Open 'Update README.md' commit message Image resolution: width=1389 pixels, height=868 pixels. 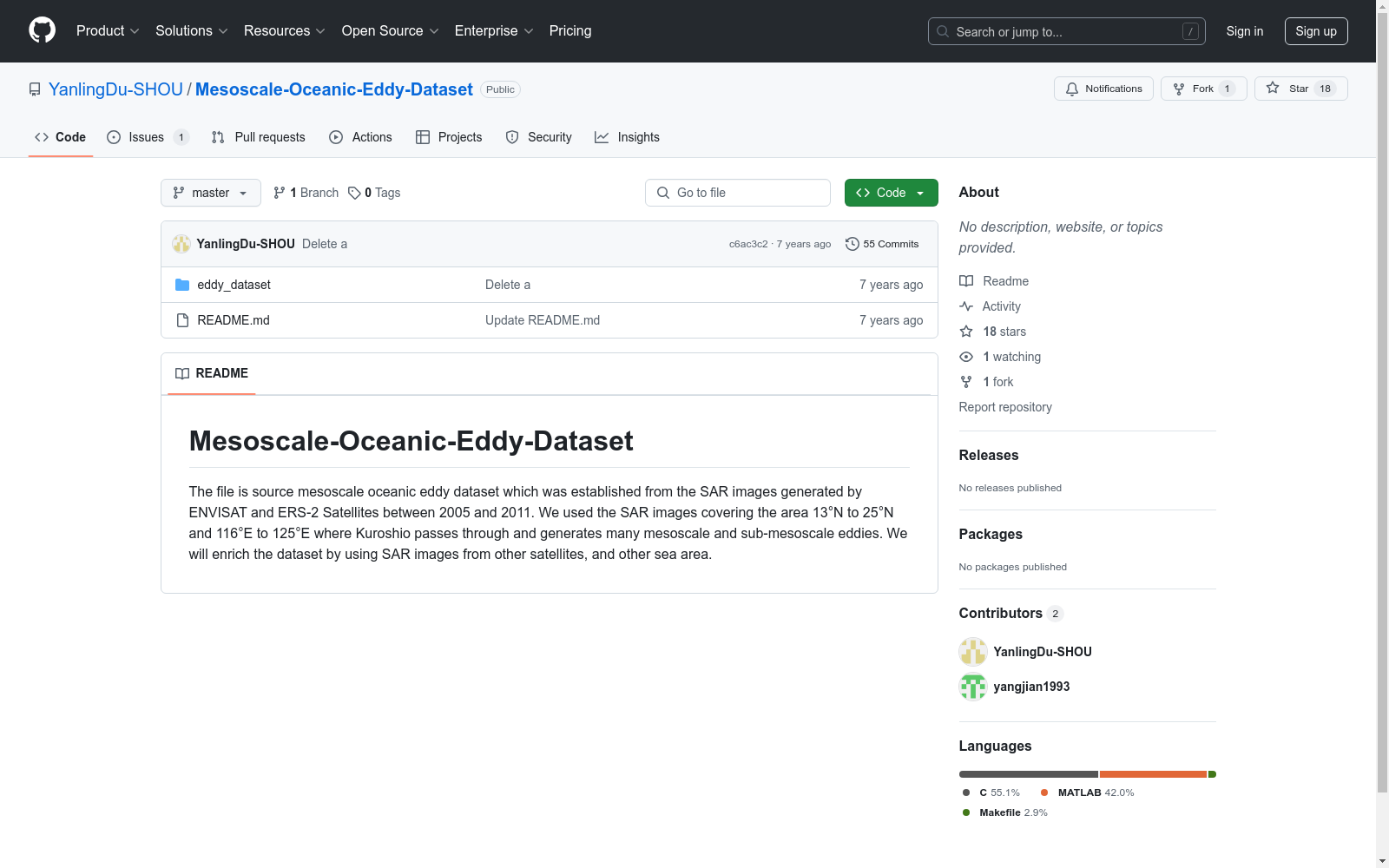[543, 320]
